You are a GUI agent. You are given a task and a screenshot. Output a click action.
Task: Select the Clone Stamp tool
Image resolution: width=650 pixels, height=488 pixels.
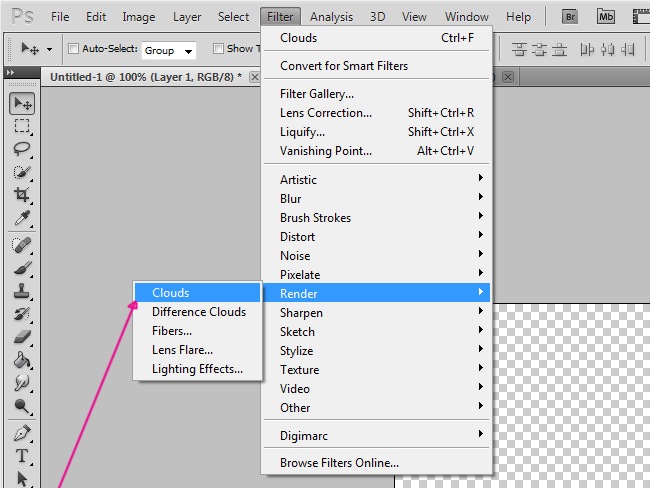(22, 291)
